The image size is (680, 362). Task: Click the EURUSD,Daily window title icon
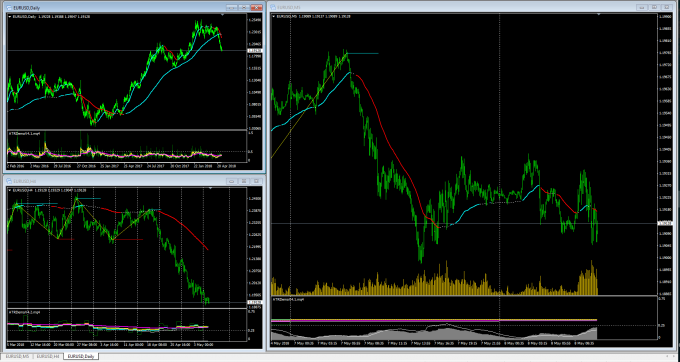click(x=10, y=8)
